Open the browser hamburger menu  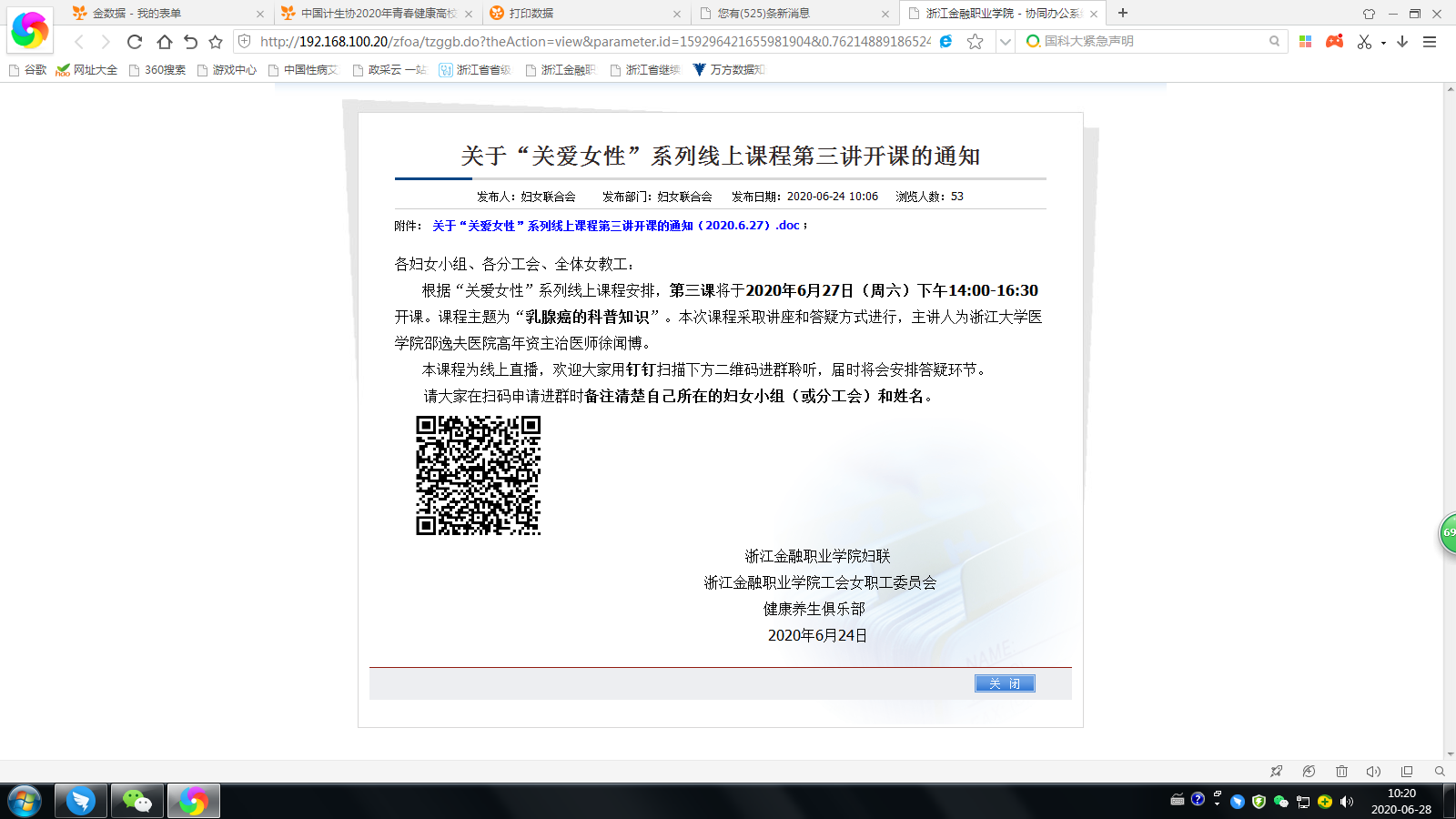coord(1430,42)
